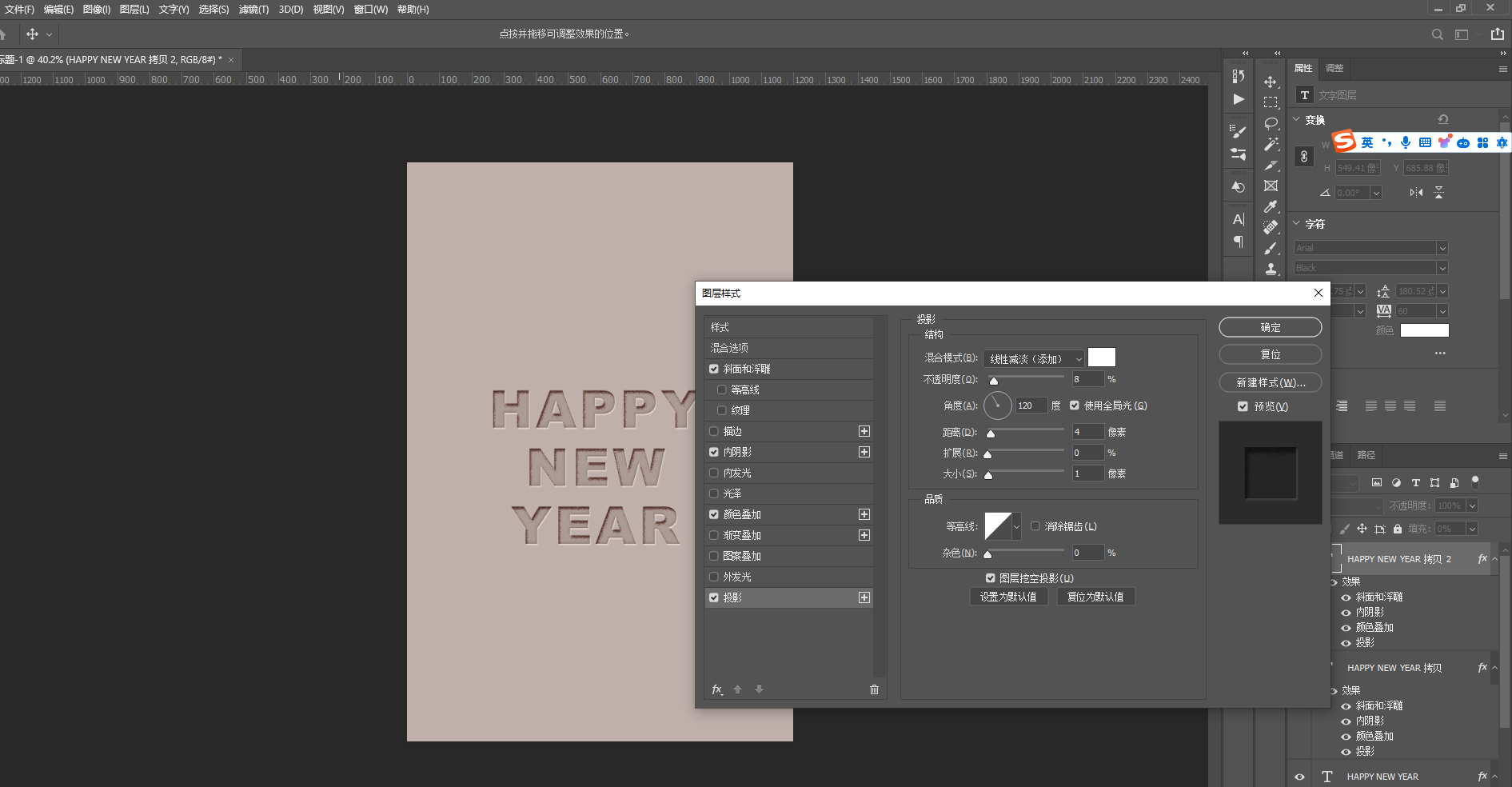Click the plus icon next to 描边
1512x787 pixels.
point(864,431)
